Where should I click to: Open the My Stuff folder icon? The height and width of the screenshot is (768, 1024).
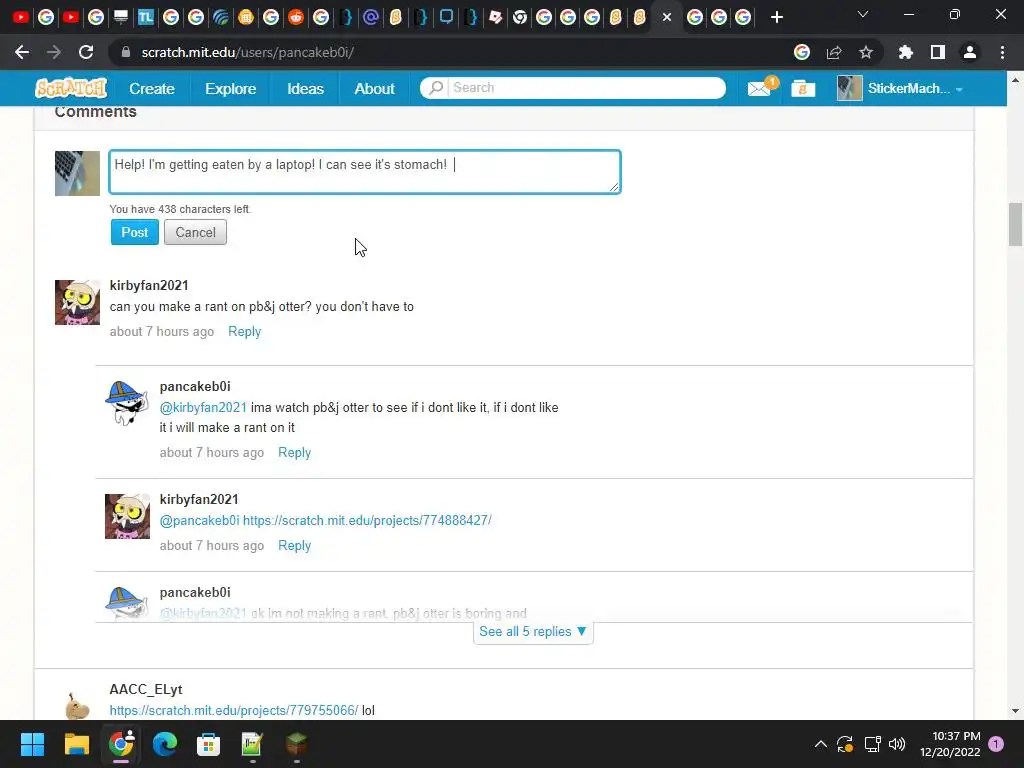[803, 88]
